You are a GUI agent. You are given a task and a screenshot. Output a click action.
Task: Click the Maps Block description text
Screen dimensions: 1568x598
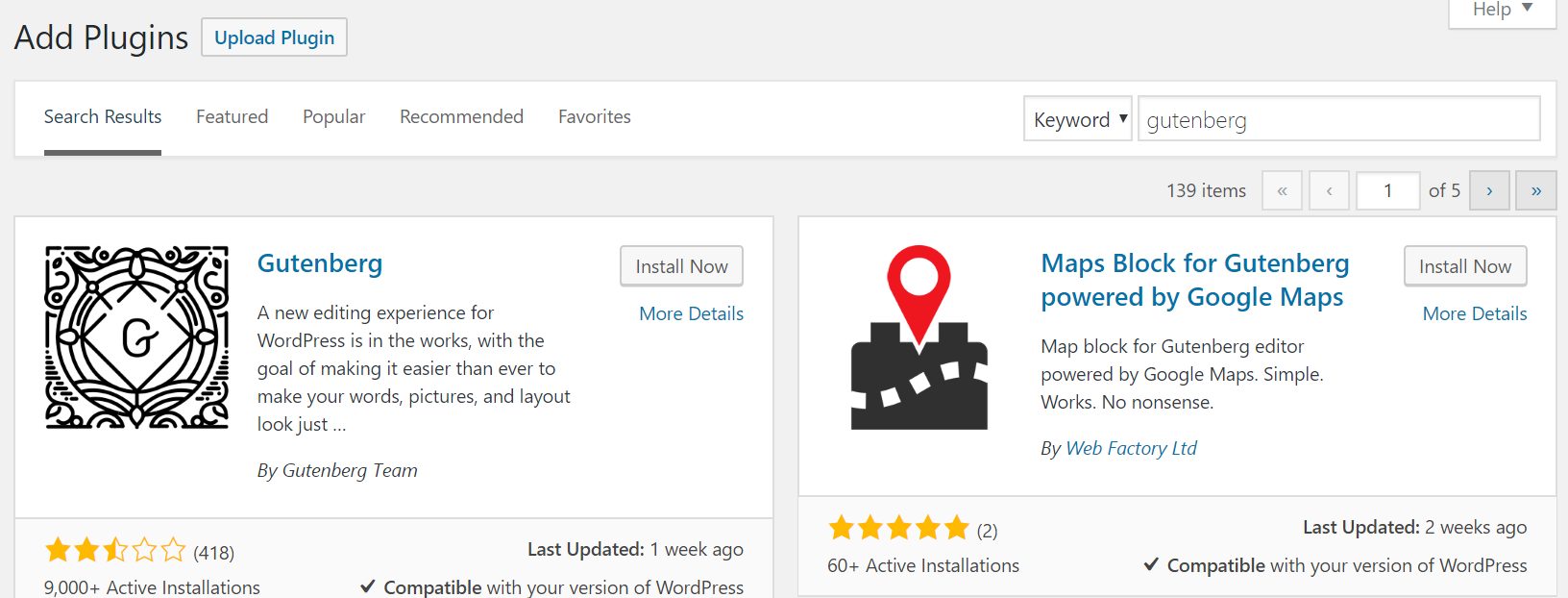pyautogui.click(x=1183, y=374)
